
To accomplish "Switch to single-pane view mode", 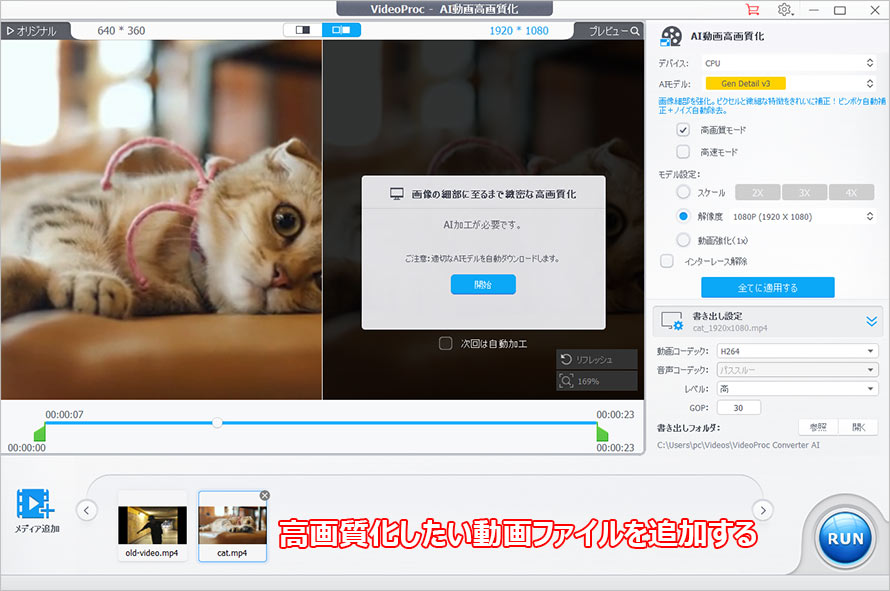I will (x=303, y=30).
